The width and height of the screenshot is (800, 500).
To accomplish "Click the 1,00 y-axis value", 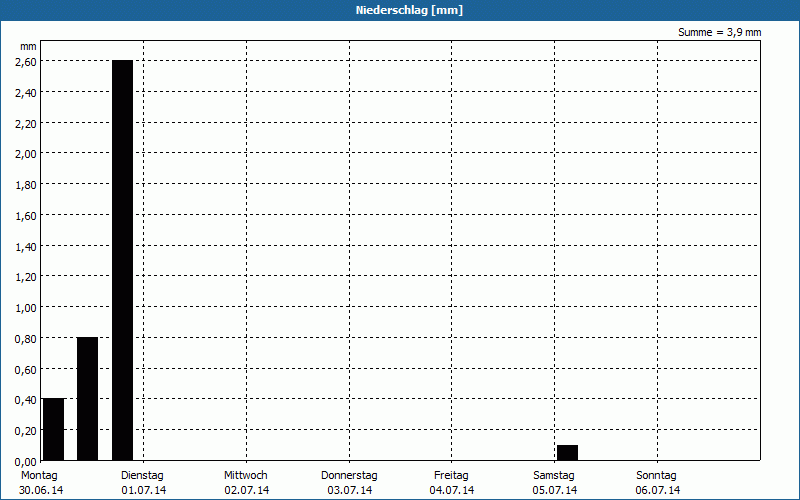I will 26,308.
